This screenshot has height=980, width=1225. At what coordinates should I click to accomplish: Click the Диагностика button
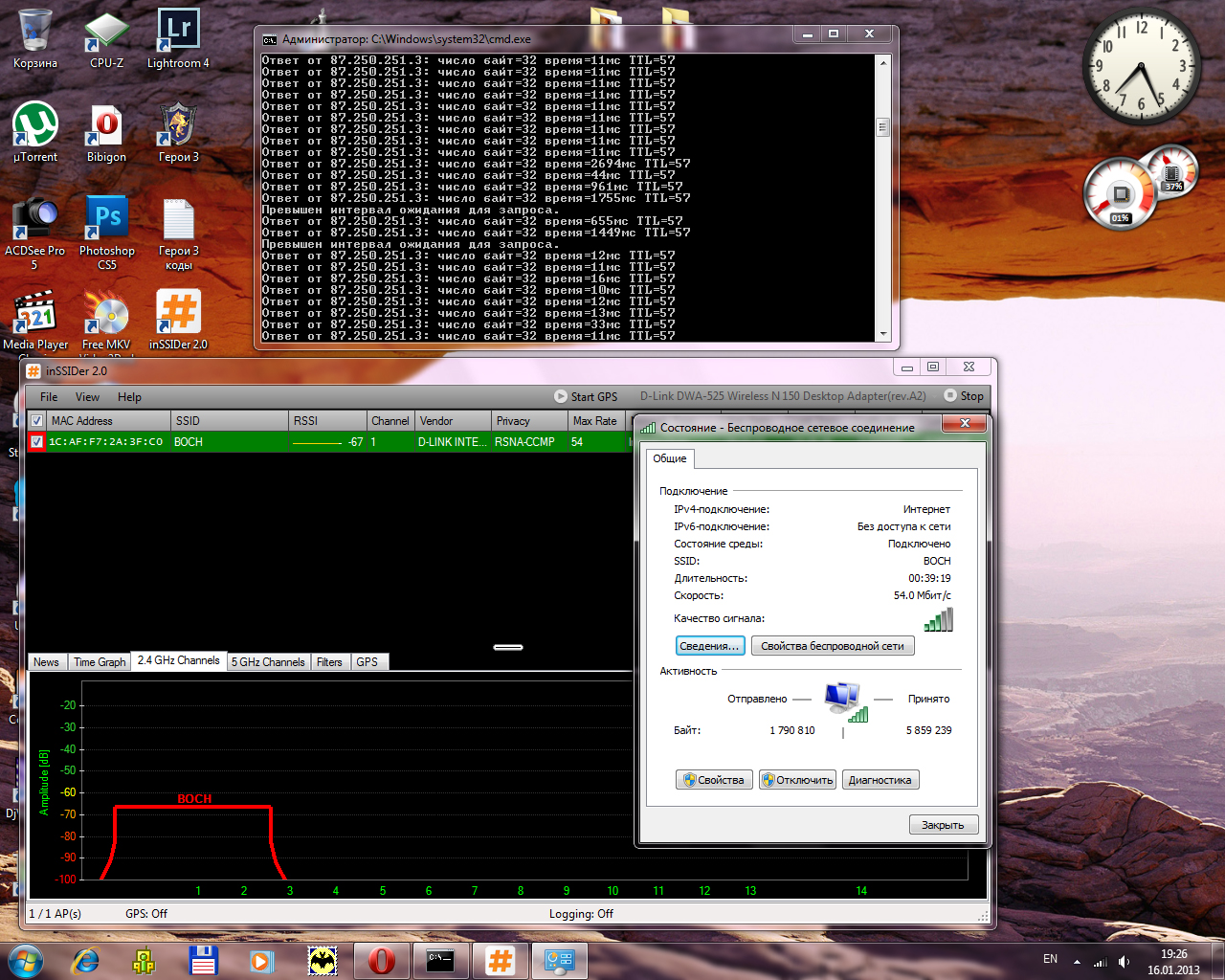pos(880,780)
